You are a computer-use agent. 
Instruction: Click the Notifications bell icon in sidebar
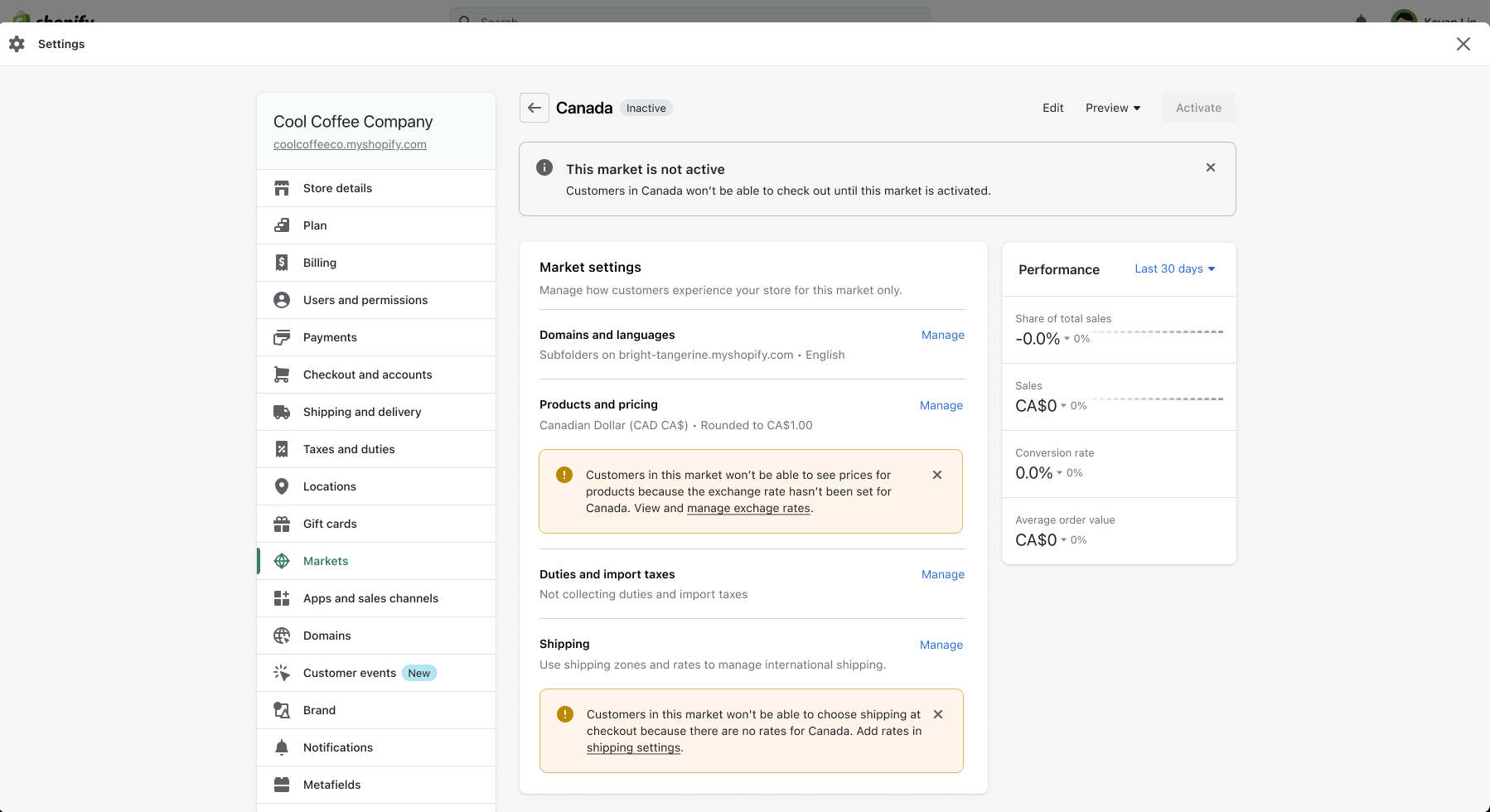click(x=282, y=747)
